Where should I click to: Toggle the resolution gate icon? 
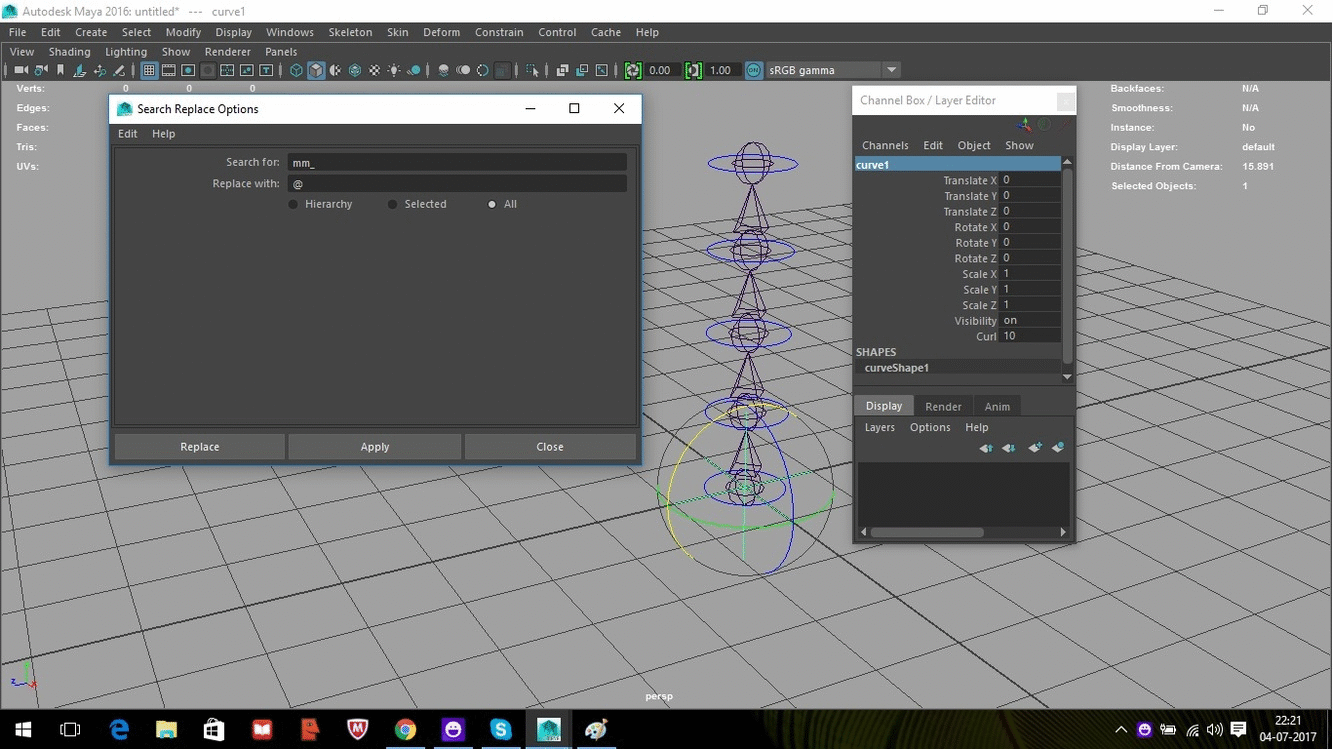[x=188, y=70]
